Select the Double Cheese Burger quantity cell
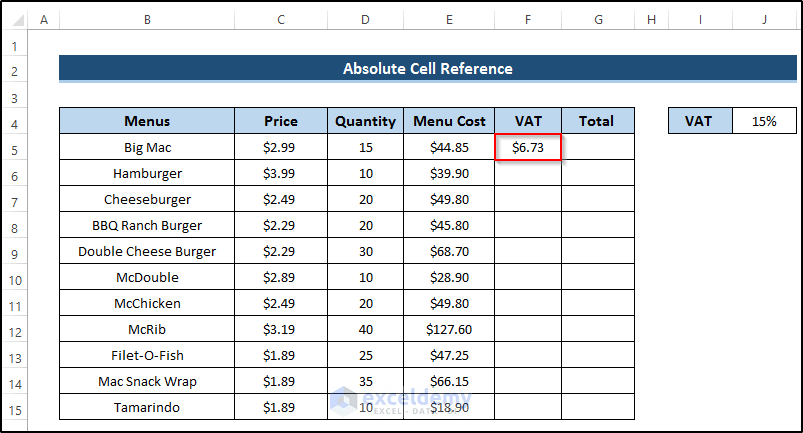This screenshot has height=433, width=803. (x=365, y=252)
